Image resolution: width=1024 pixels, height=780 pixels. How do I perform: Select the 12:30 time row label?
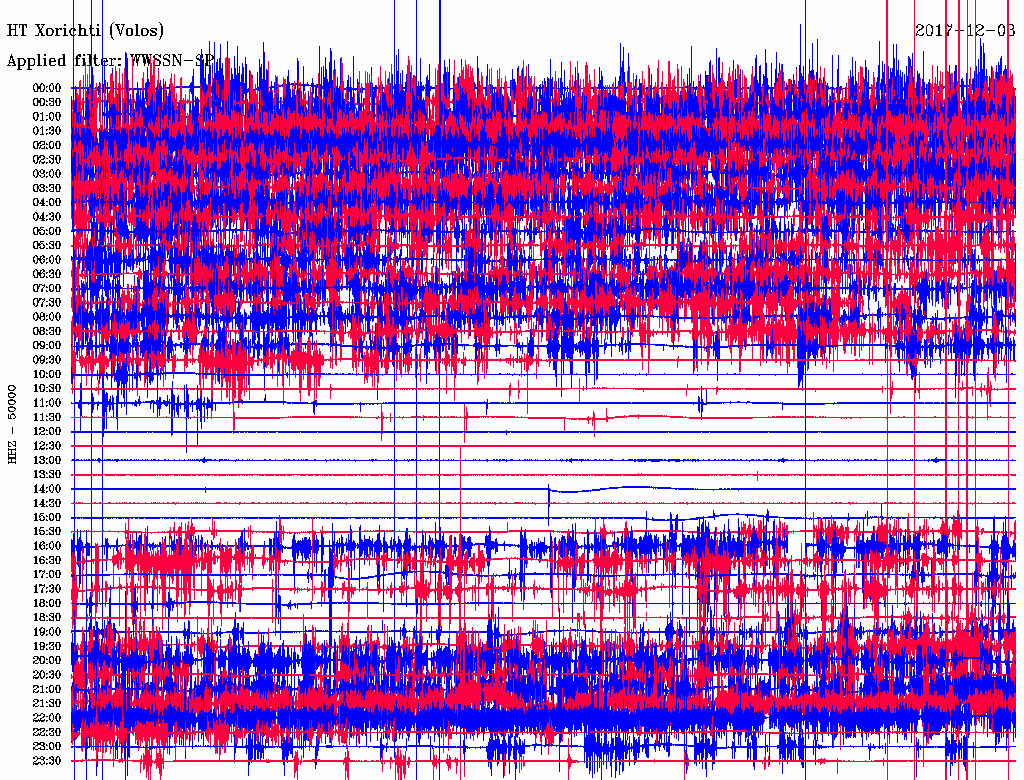[47, 446]
